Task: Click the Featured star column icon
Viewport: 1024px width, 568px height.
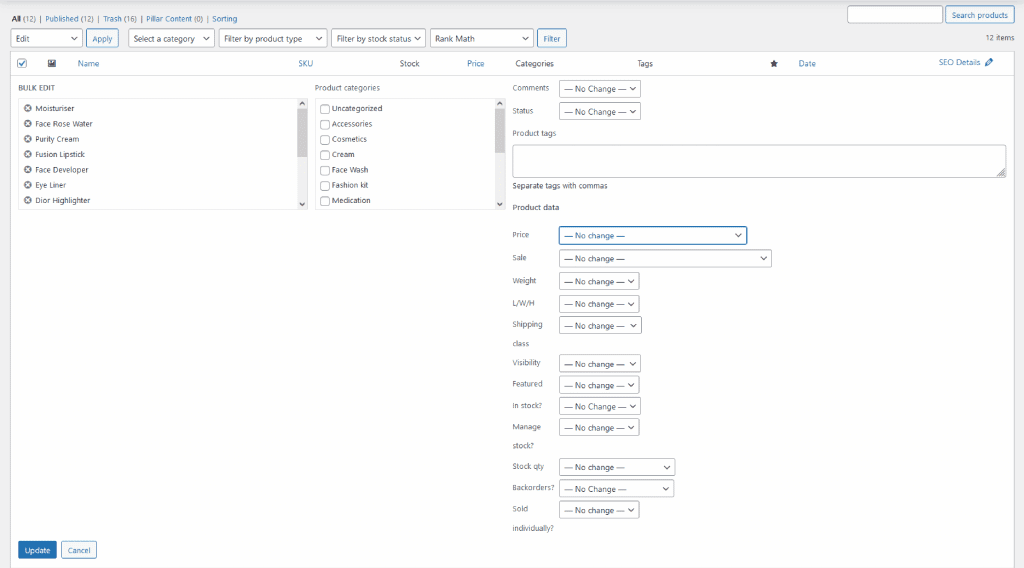Action: 774,63
